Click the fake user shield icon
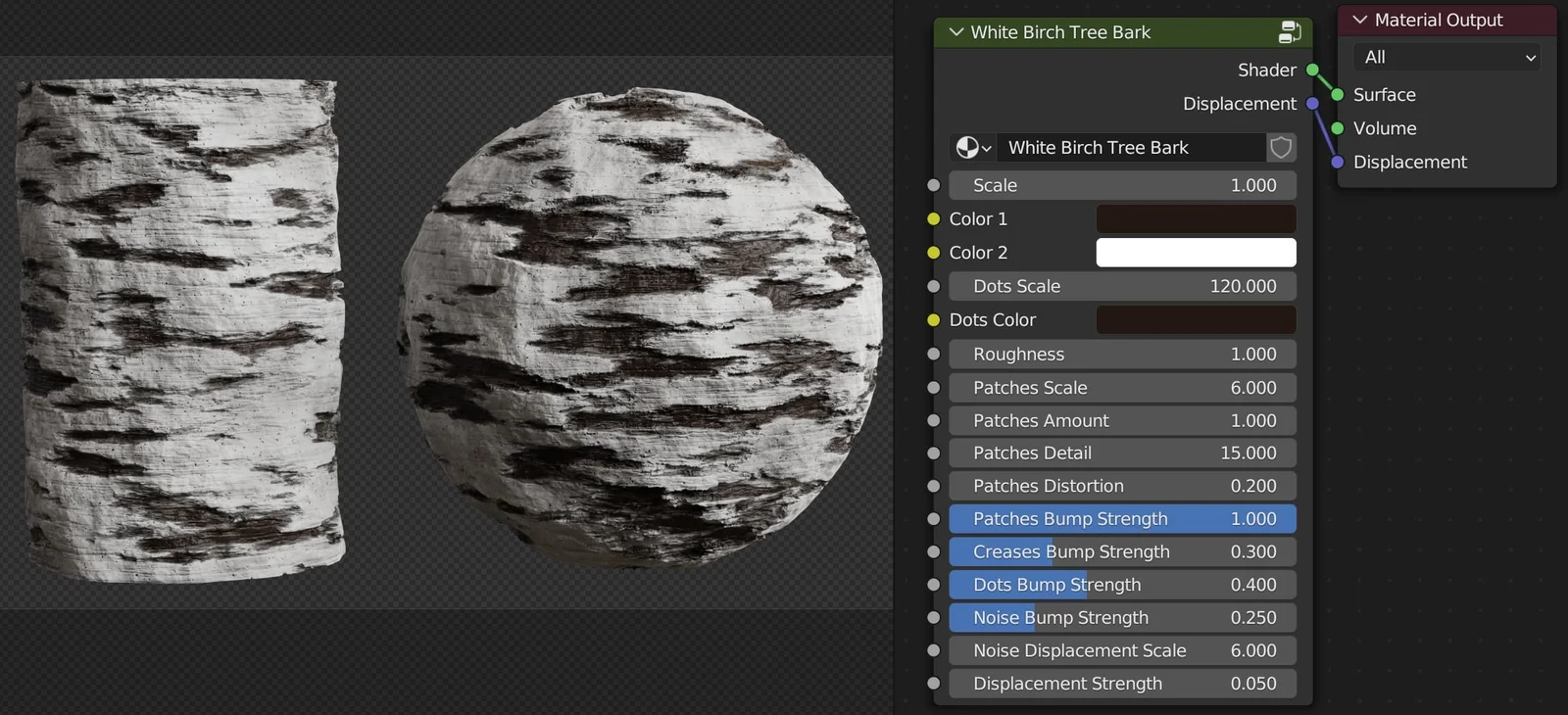This screenshot has height=715, width=1568. [1281, 148]
